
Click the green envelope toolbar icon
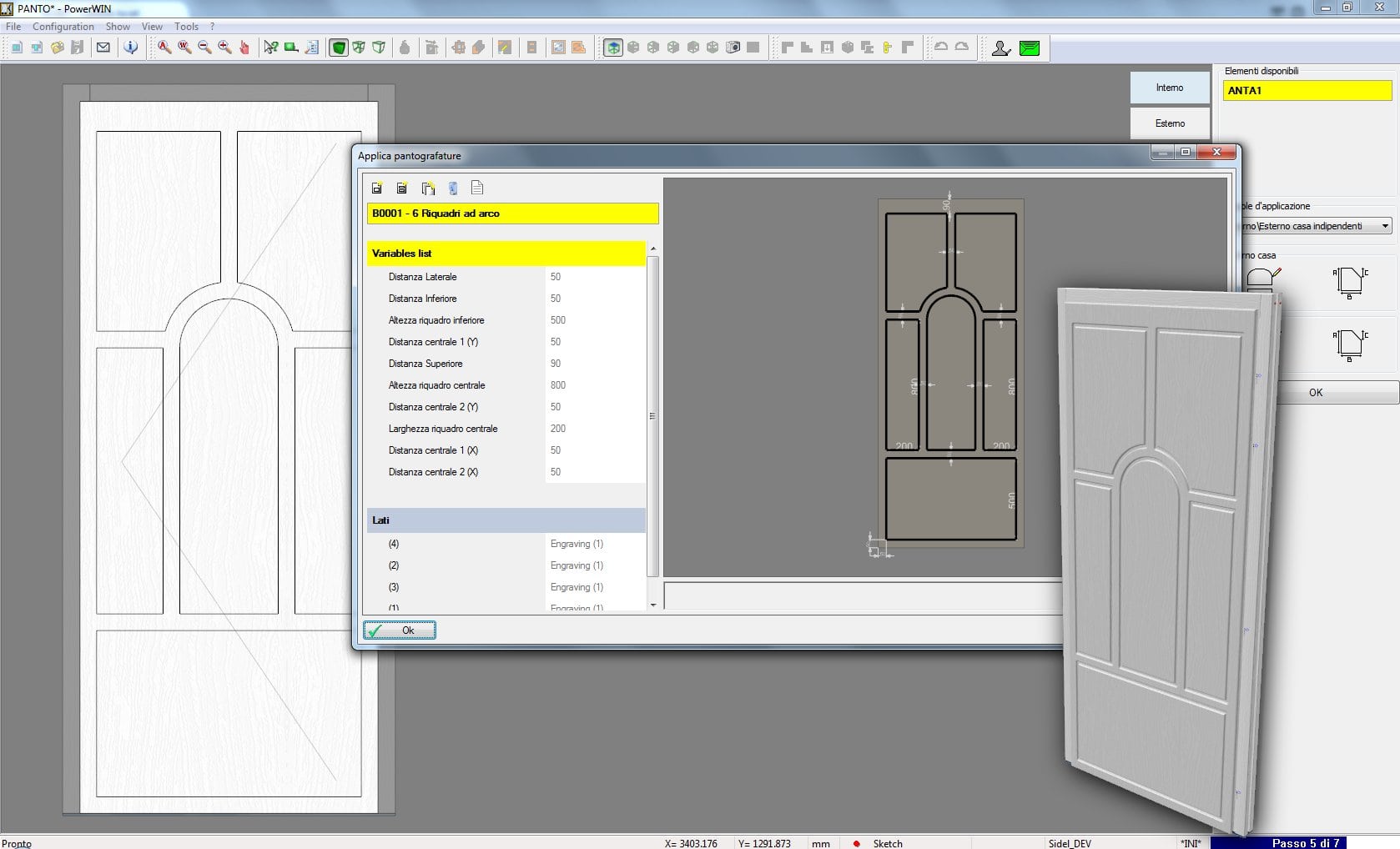click(x=1030, y=48)
